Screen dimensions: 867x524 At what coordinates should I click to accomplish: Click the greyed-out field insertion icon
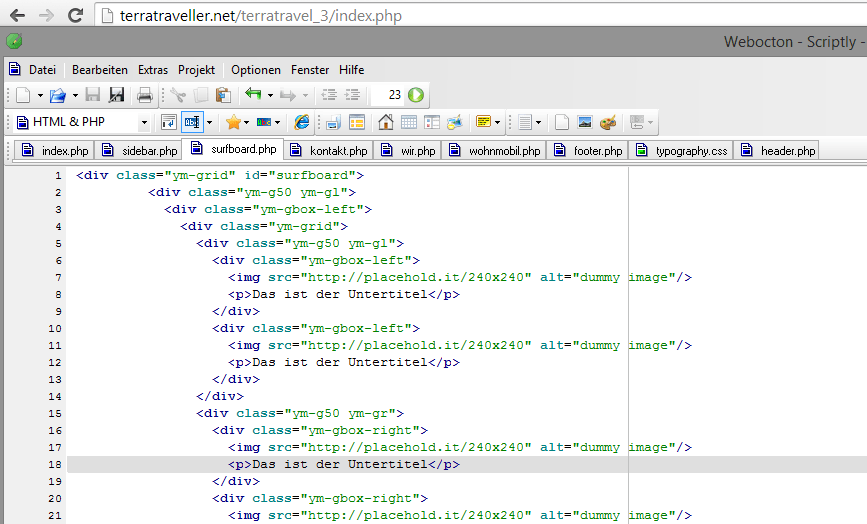(637, 122)
